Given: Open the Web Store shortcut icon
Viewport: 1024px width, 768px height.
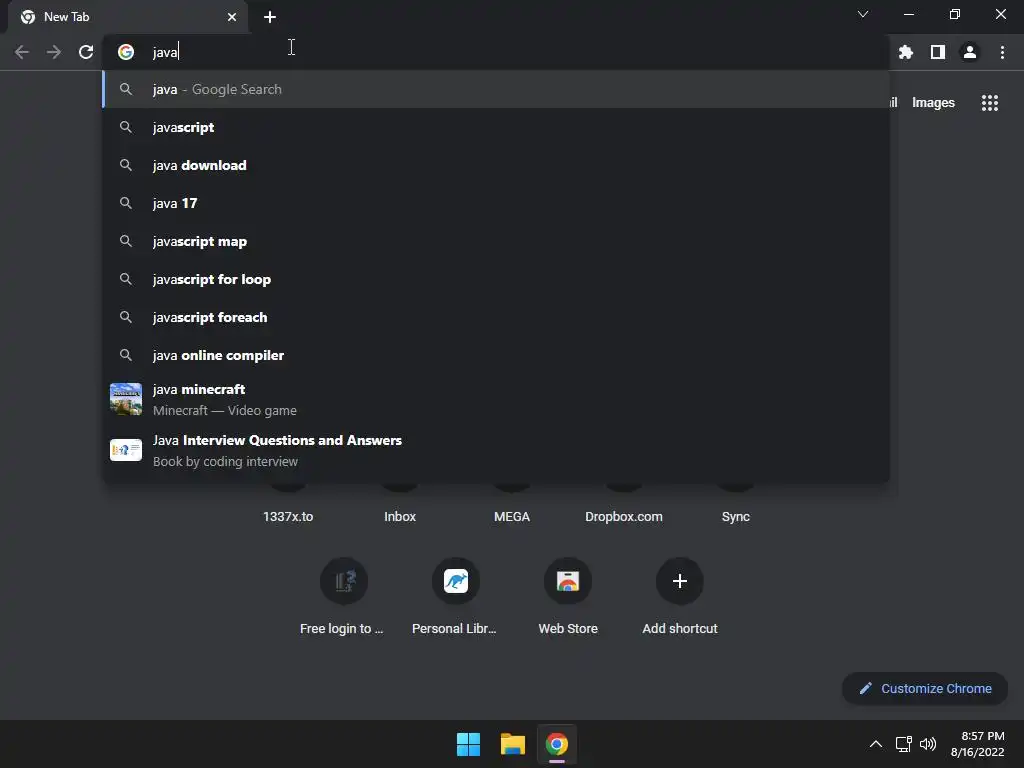Looking at the screenshot, I should 568,581.
